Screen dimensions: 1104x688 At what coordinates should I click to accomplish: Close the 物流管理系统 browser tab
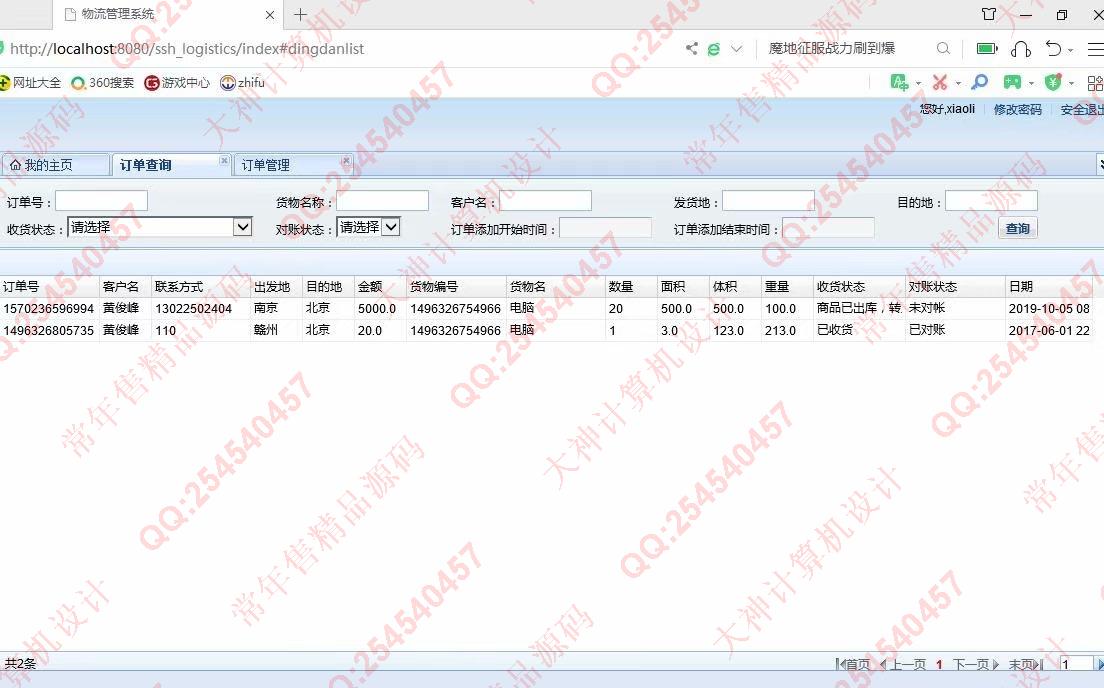(270, 15)
